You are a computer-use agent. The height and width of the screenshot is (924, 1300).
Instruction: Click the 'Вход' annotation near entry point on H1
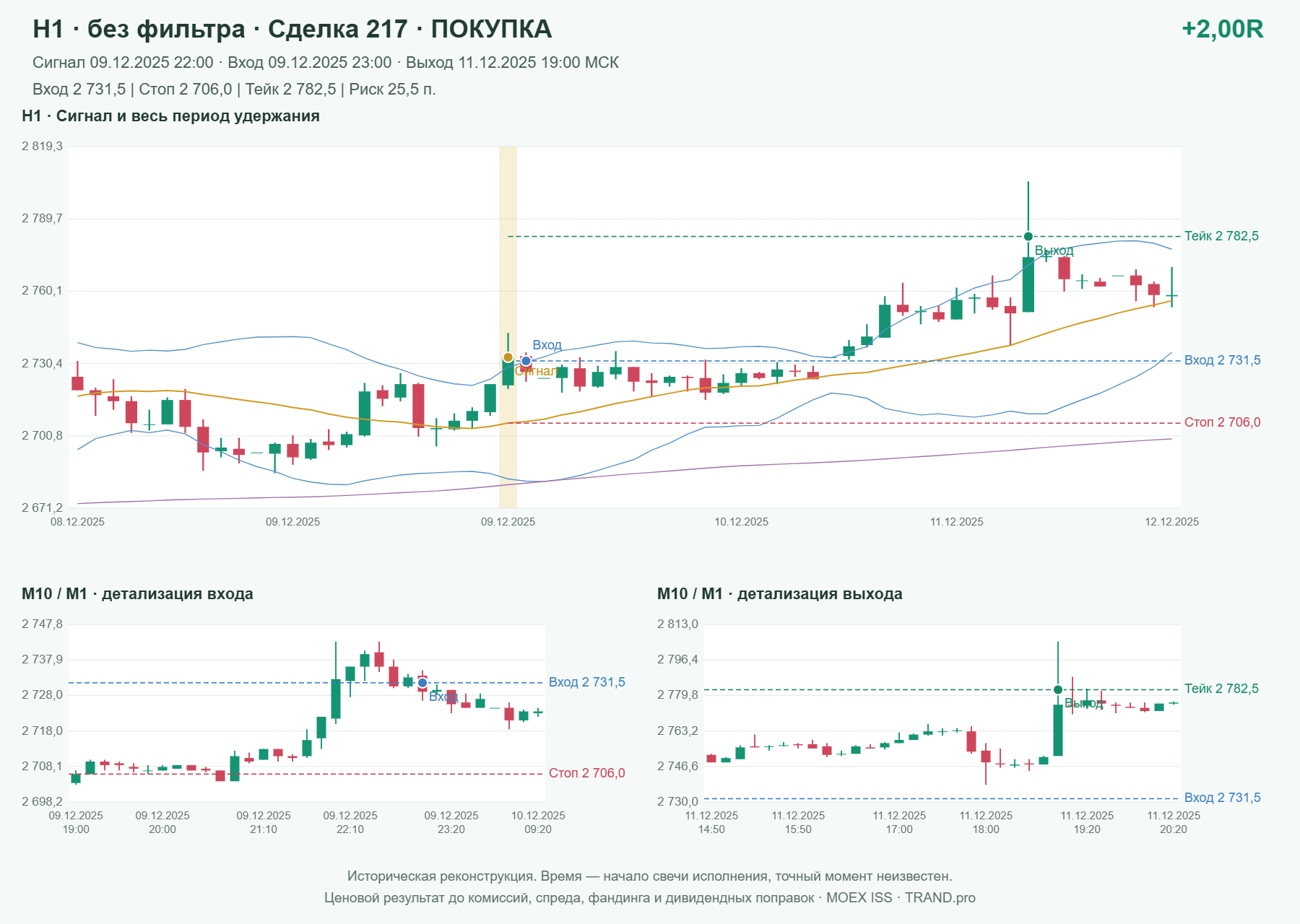coord(547,345)
